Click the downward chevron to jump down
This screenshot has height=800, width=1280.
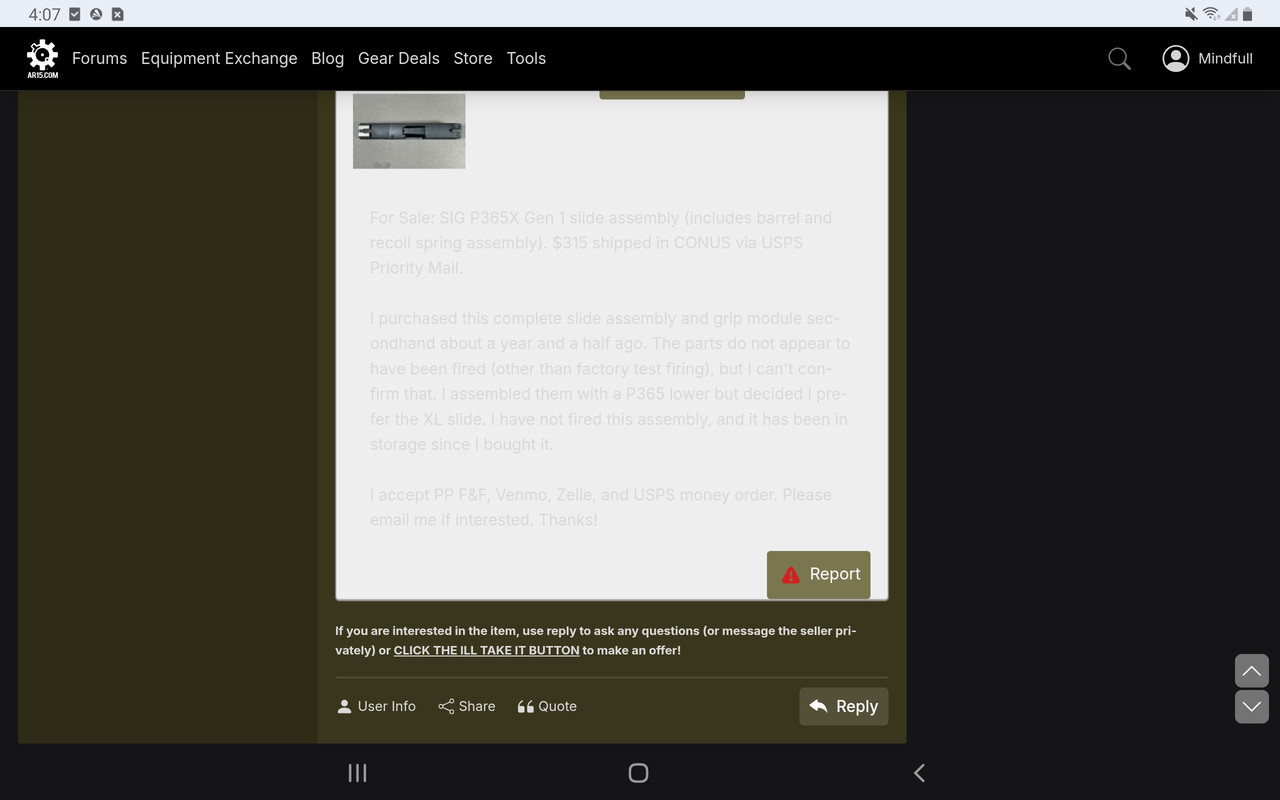[1251, 706]
